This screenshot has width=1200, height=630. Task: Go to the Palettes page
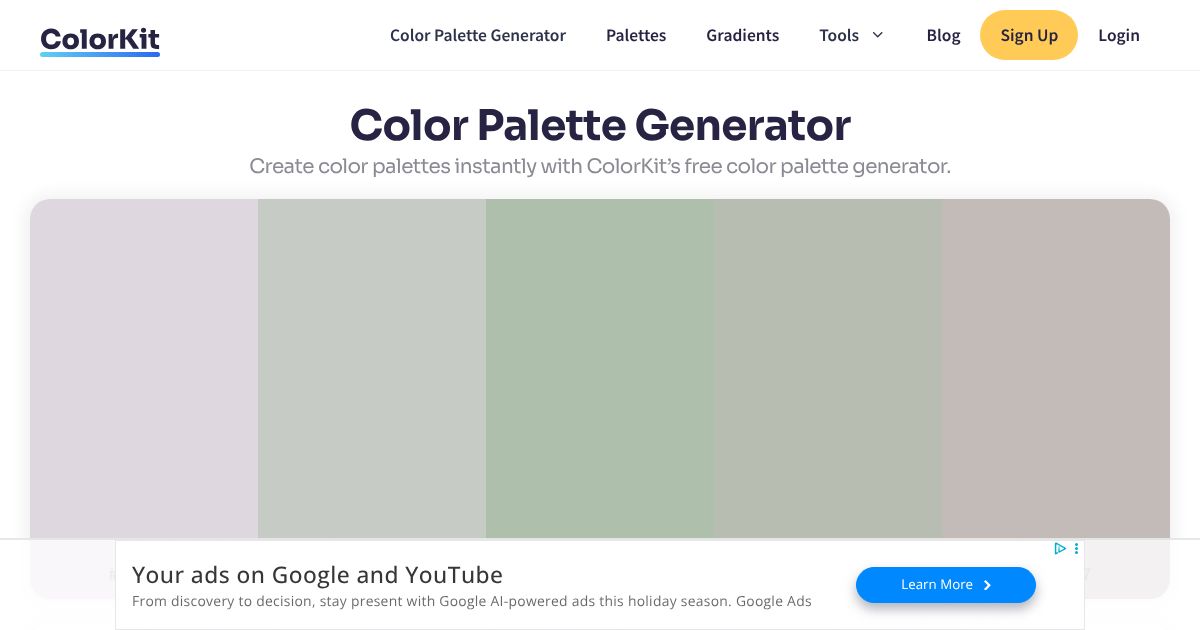[x=636, y=35]
